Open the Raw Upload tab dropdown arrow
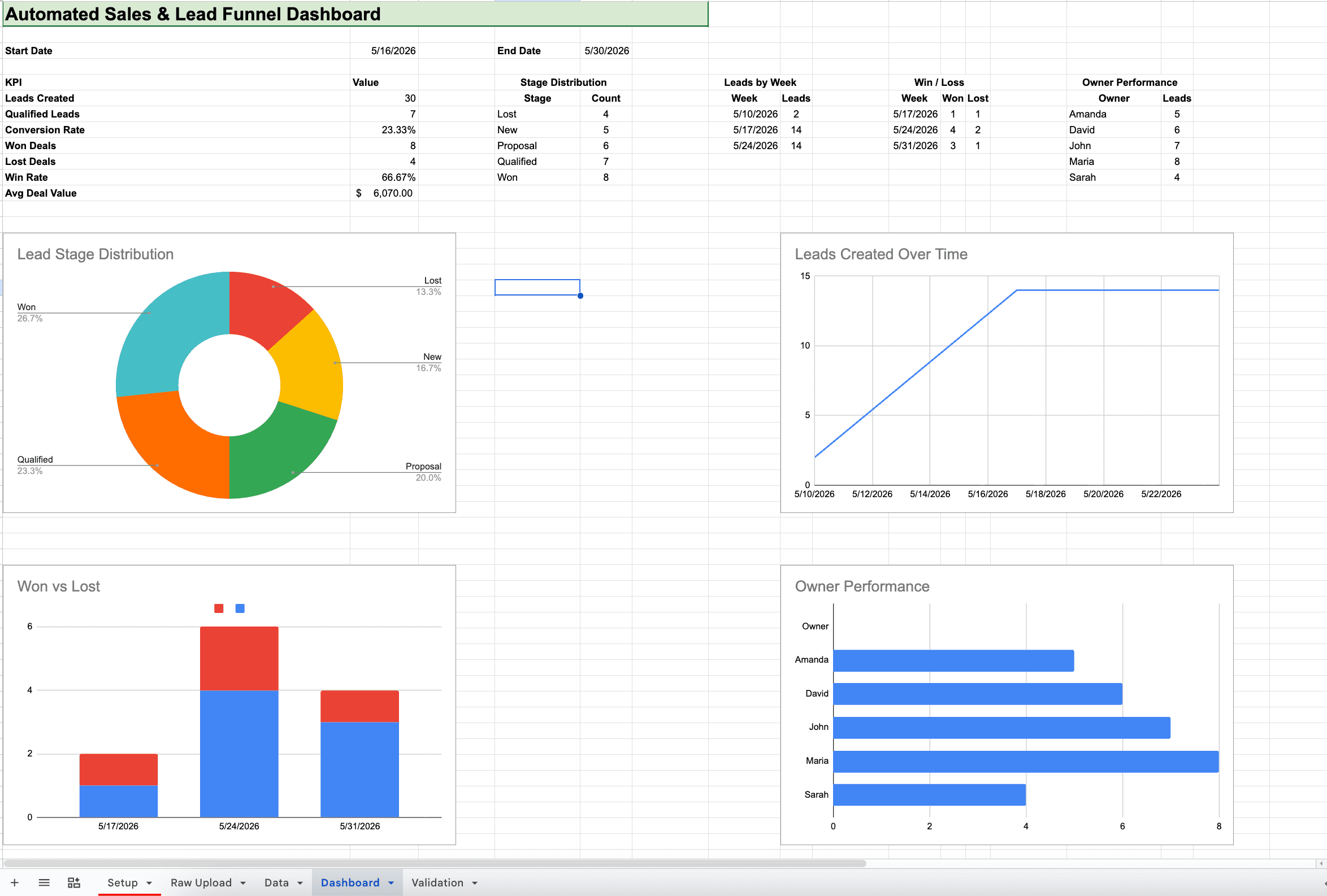 [x=242, y=884]
